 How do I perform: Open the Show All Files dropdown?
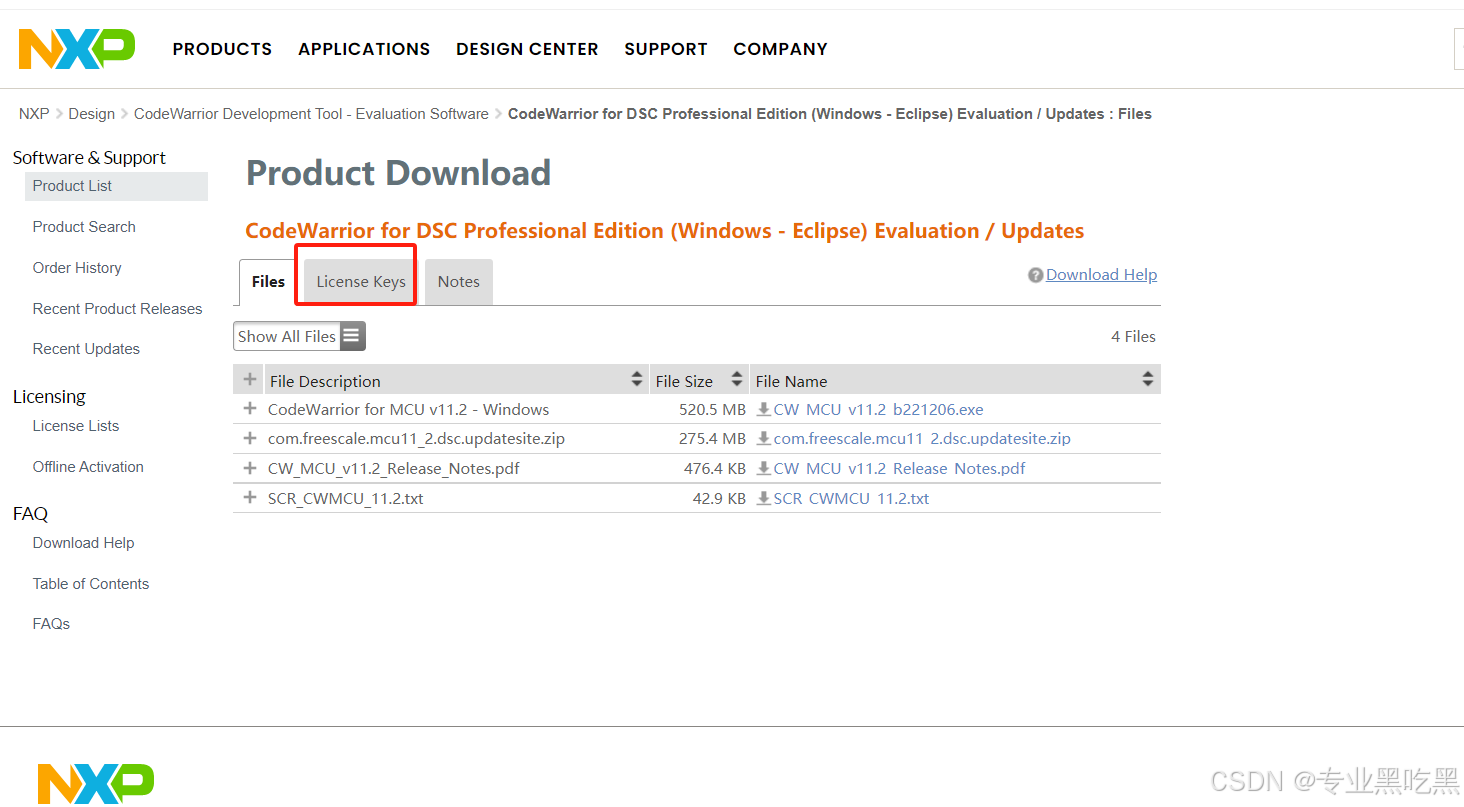coord(300,336)
